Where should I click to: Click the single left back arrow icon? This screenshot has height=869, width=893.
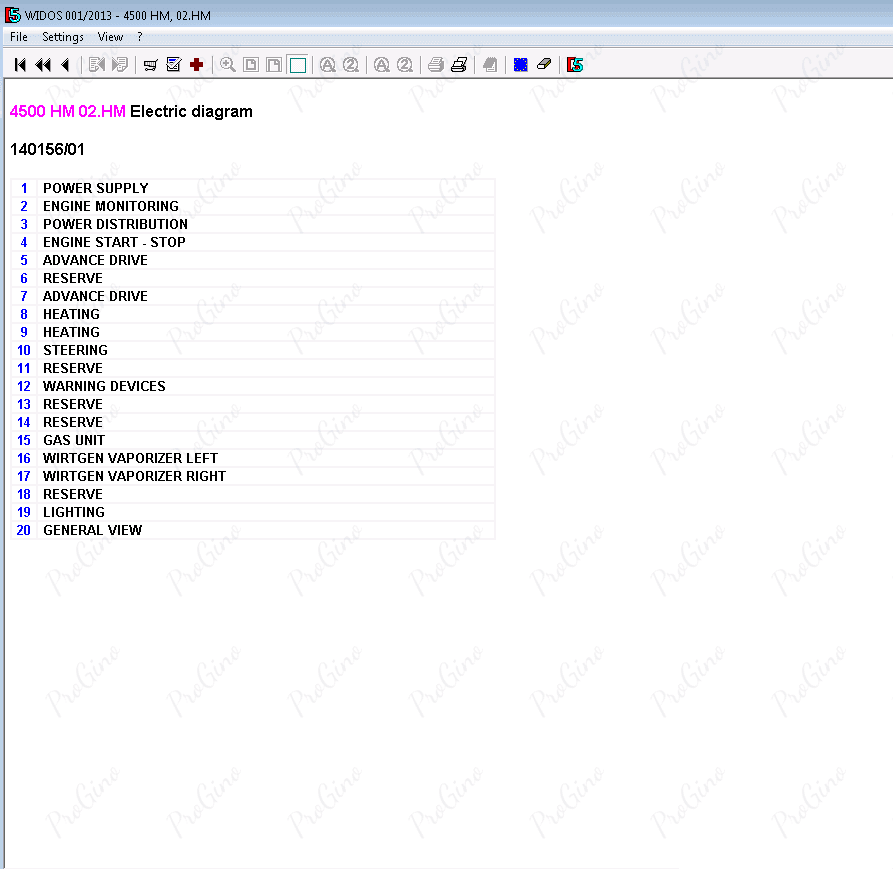65,65
